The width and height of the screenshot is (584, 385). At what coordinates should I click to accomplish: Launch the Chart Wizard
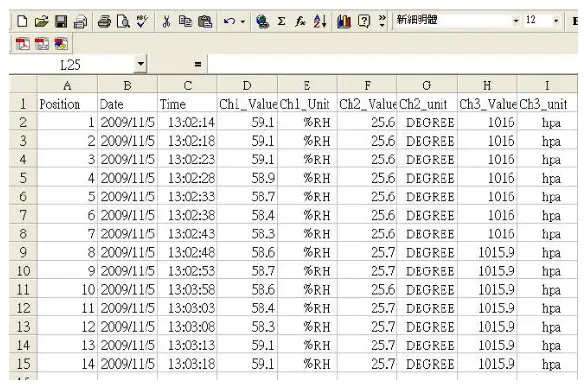344,22
